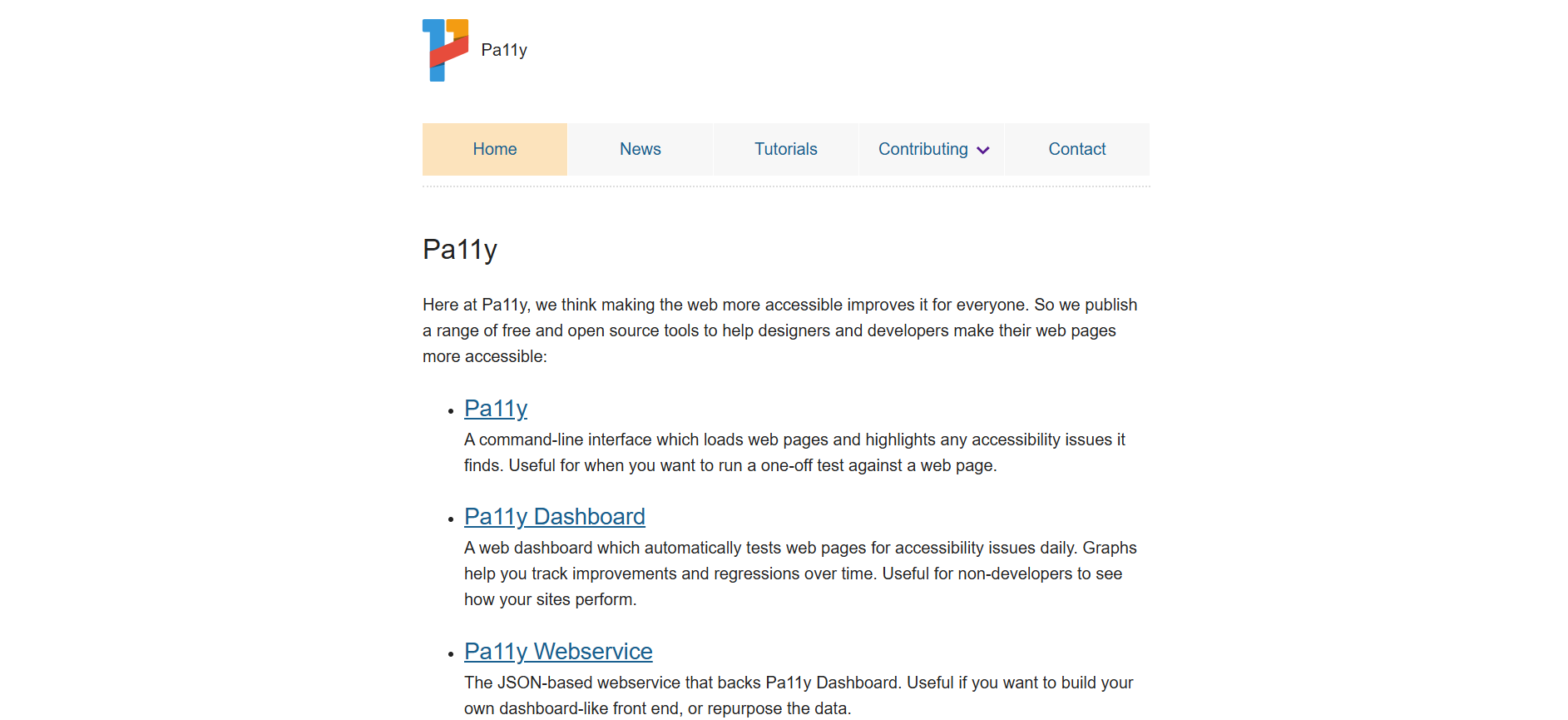Click the Pa11y site name beside logo
The width and height of the screenshot is (1568, 720).
pos(504,50)
